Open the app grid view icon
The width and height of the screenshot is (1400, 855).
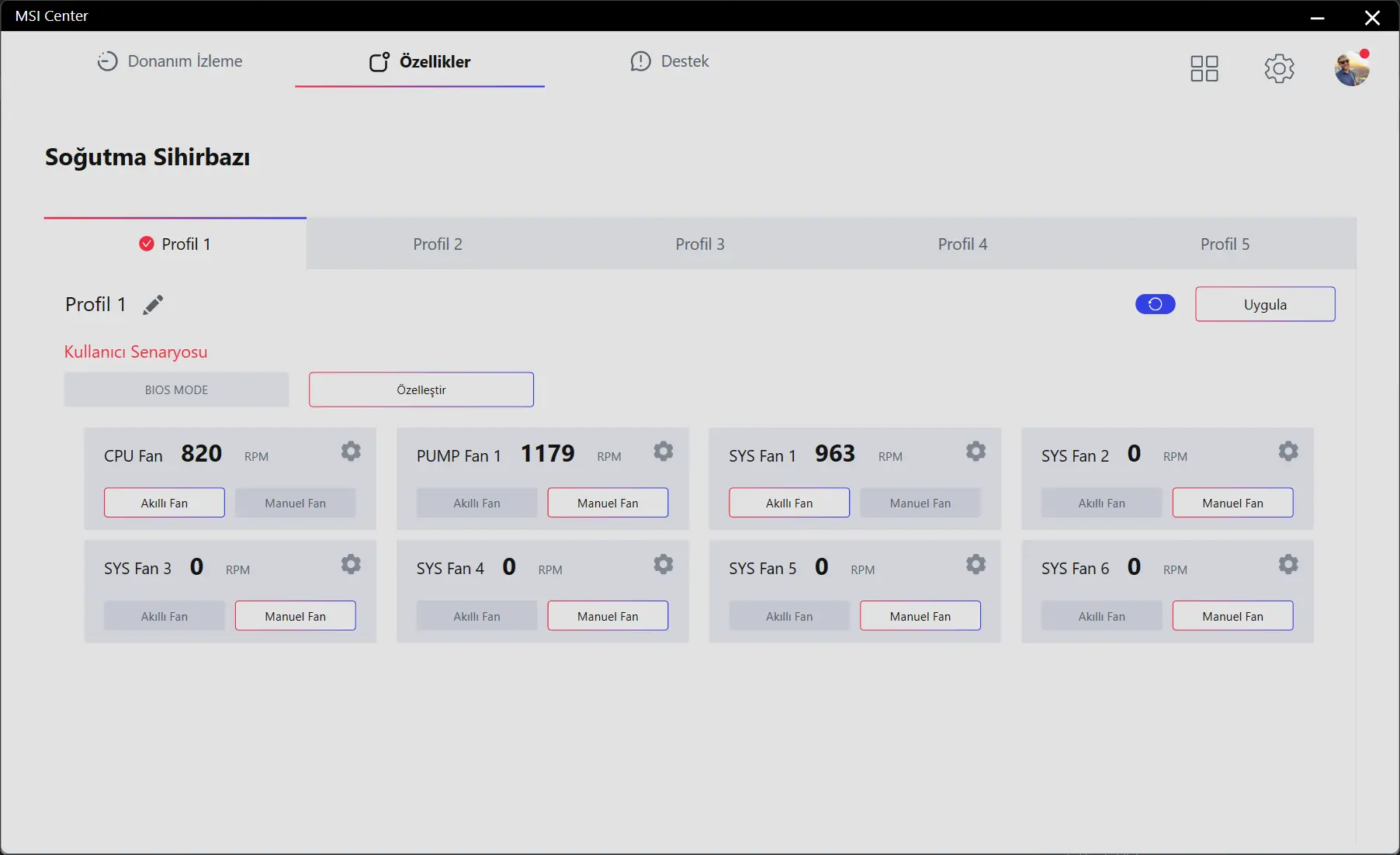(1204, 68)
